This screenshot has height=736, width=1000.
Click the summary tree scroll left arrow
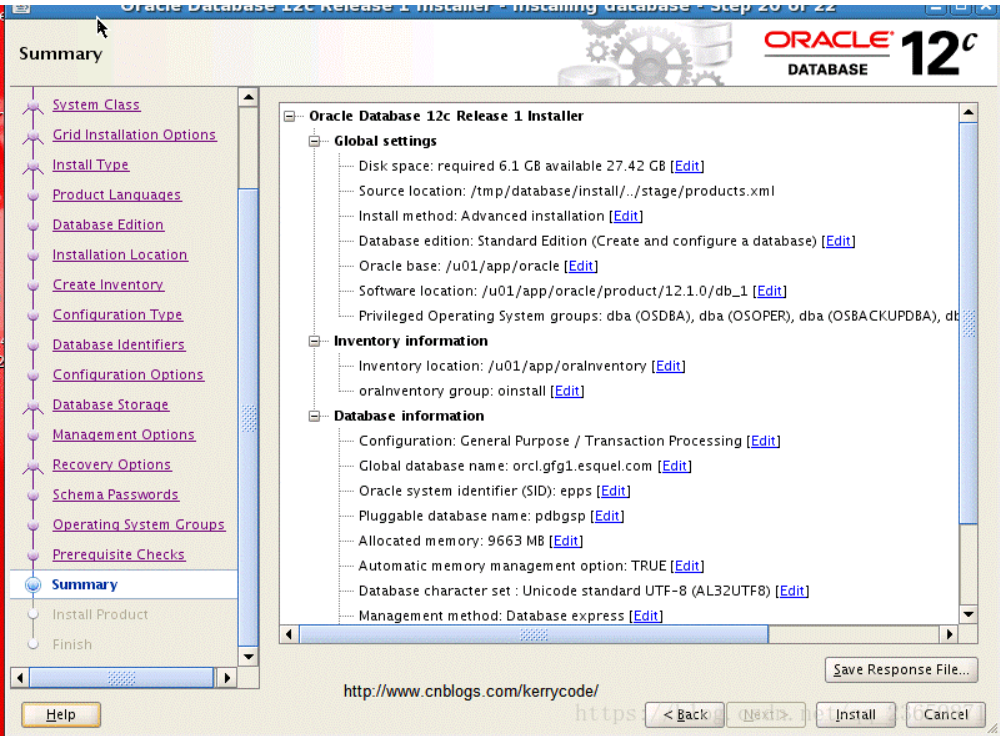(x=290, y=634)
